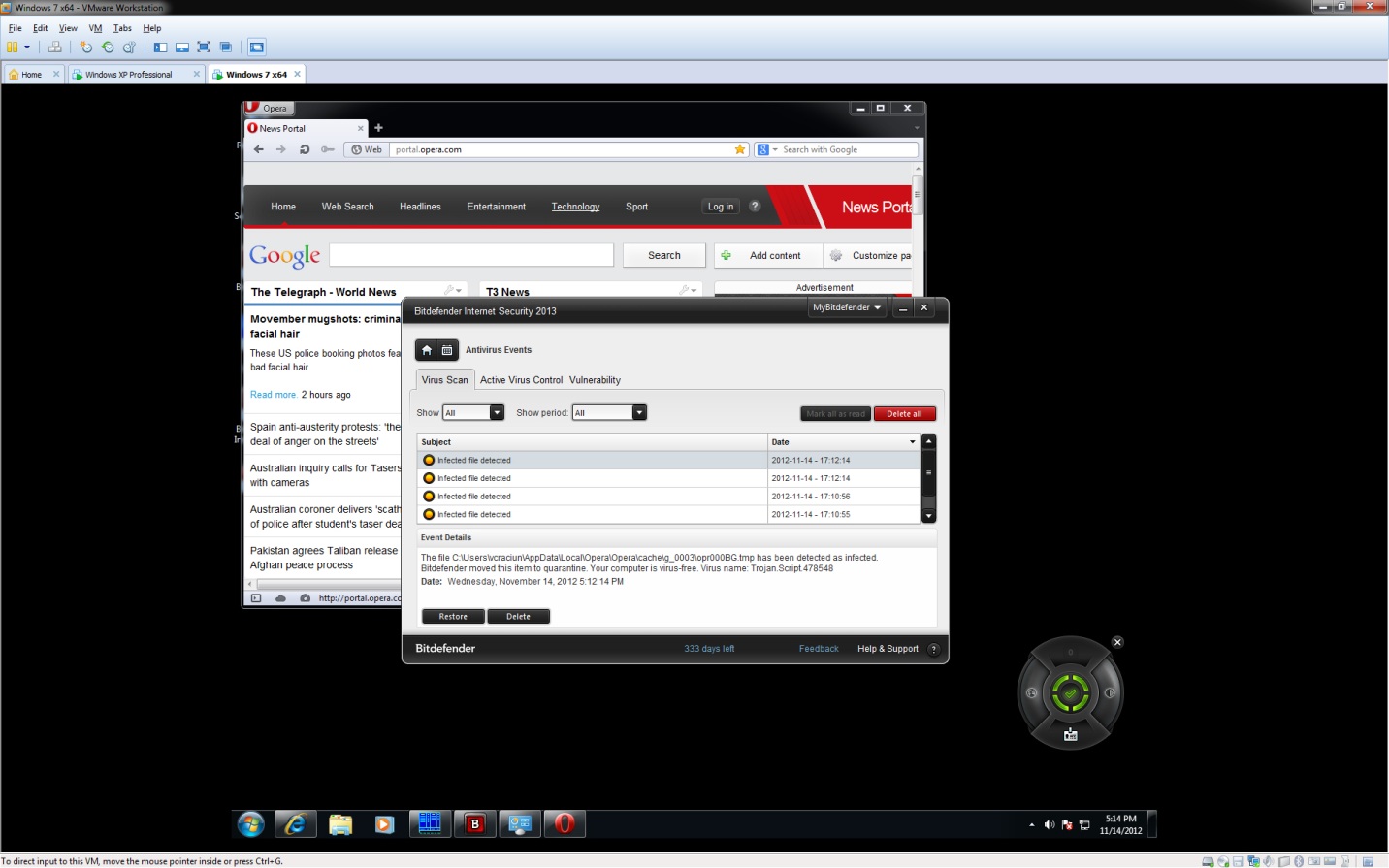Click the Google search text box on portal
The image size is (1389, 868).
(471, 255)
